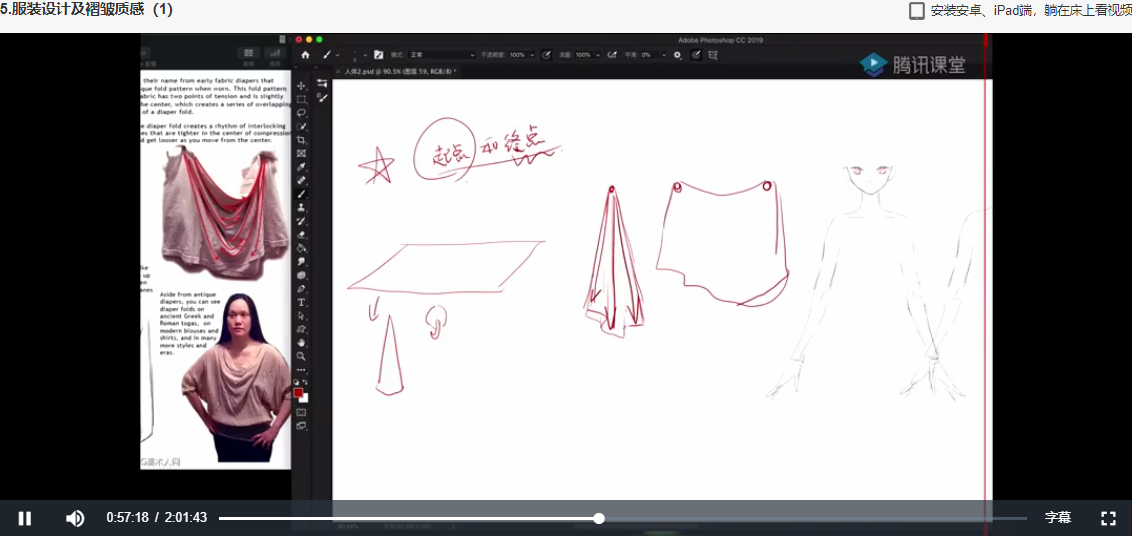Screen dimensions: 1132x536
Task: Open the brush preset picker dropdown
Action: (365, 55)
